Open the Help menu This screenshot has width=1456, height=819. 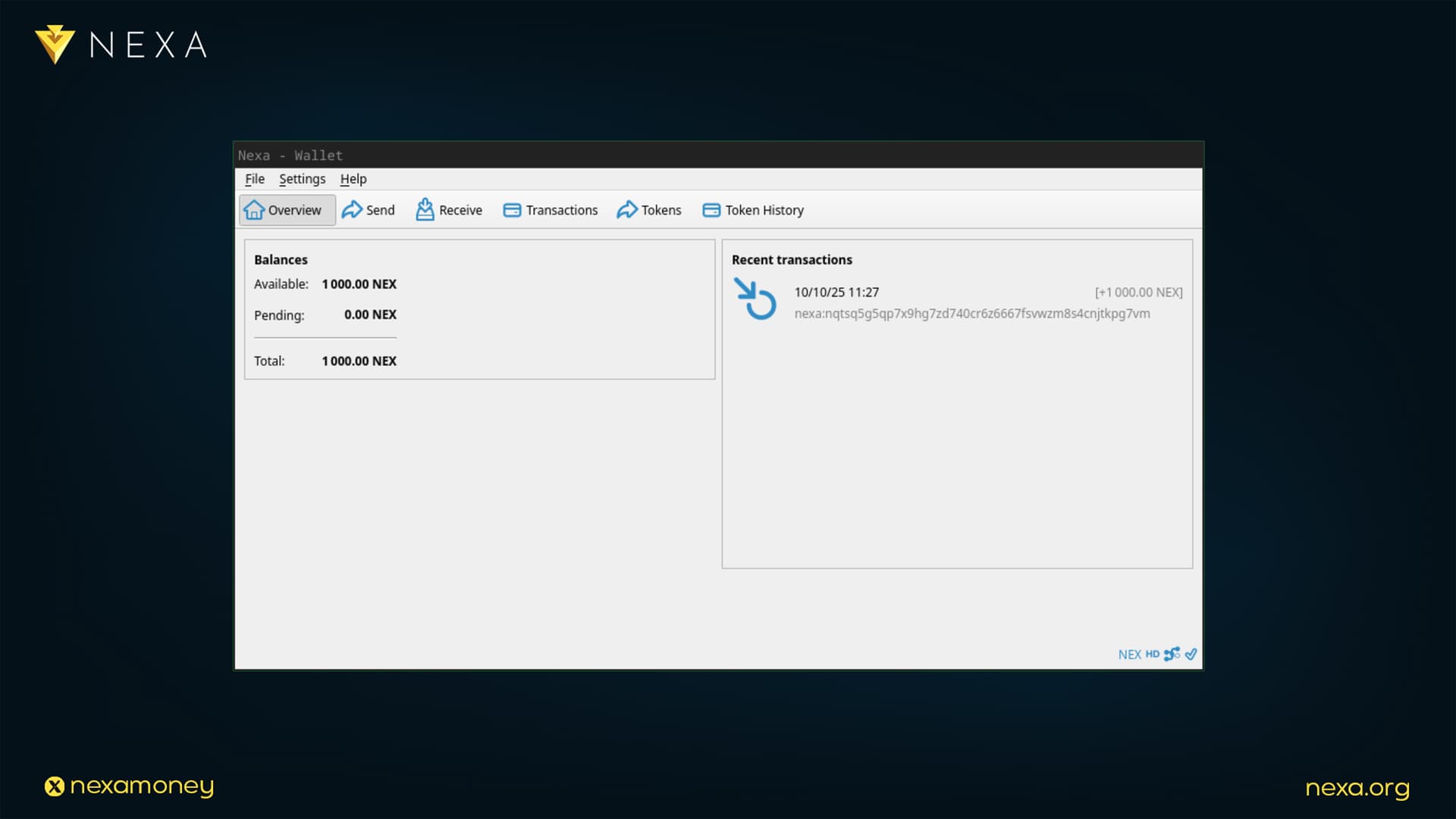coord(353,179)
